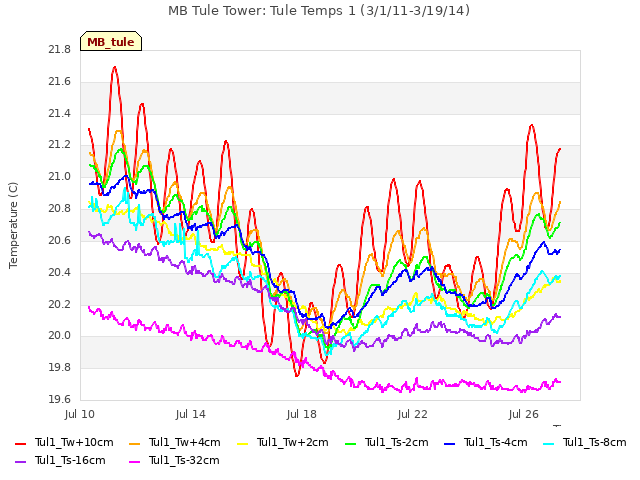Click the Jul 22 x-axis tick label
The width and height of the screenshot is (640, 480).
point(413,414)
